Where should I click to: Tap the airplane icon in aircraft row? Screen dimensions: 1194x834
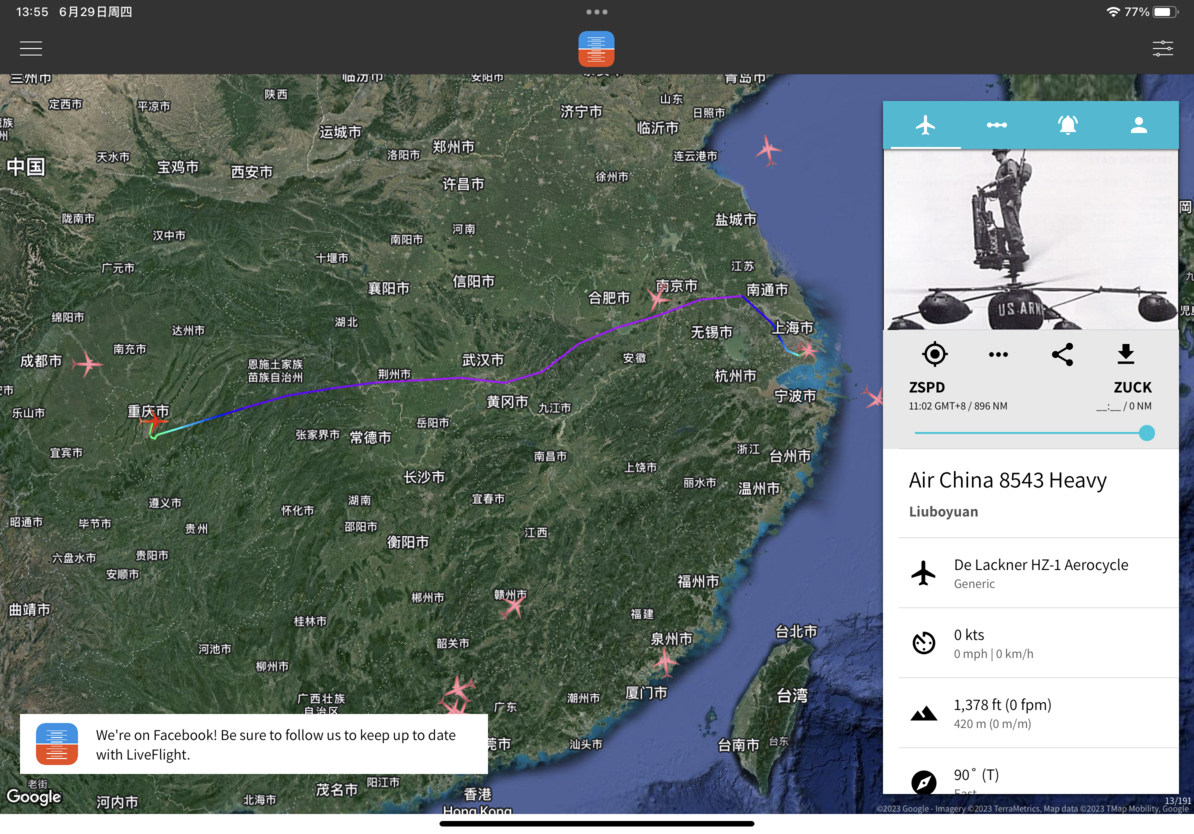pyautogui.click(x=924, y=573)
